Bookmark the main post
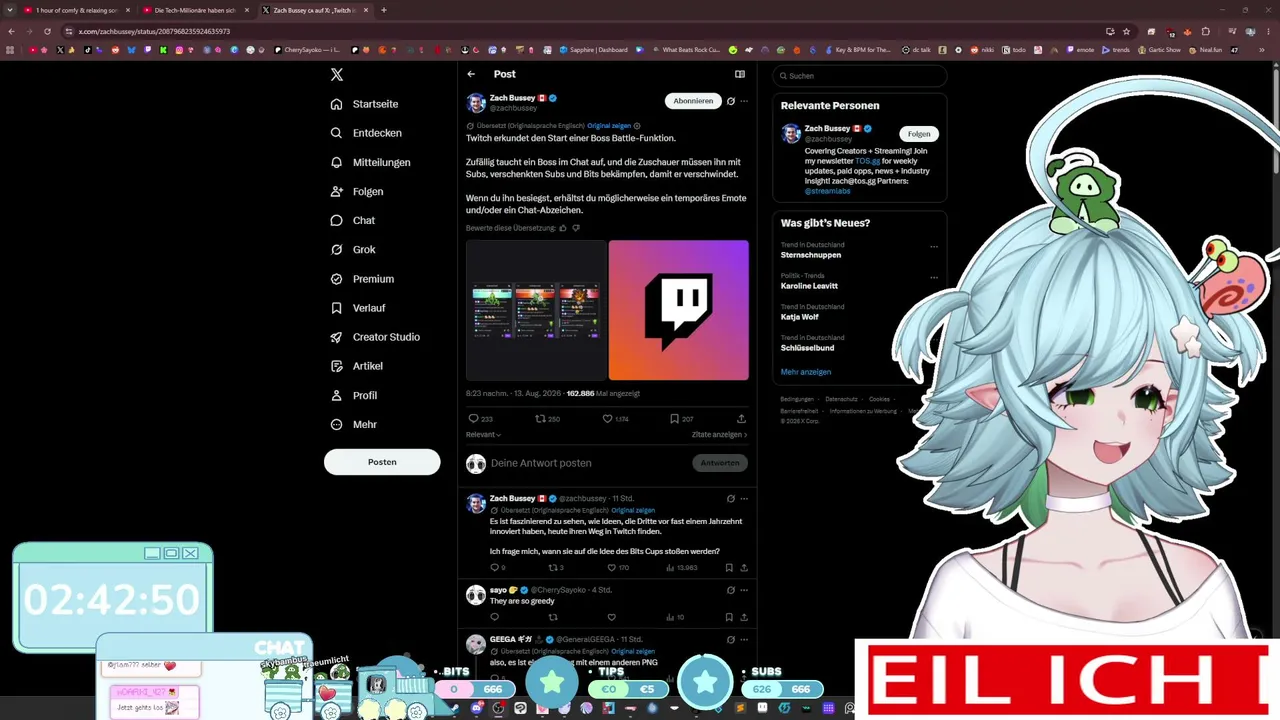 tap(675, 419)
